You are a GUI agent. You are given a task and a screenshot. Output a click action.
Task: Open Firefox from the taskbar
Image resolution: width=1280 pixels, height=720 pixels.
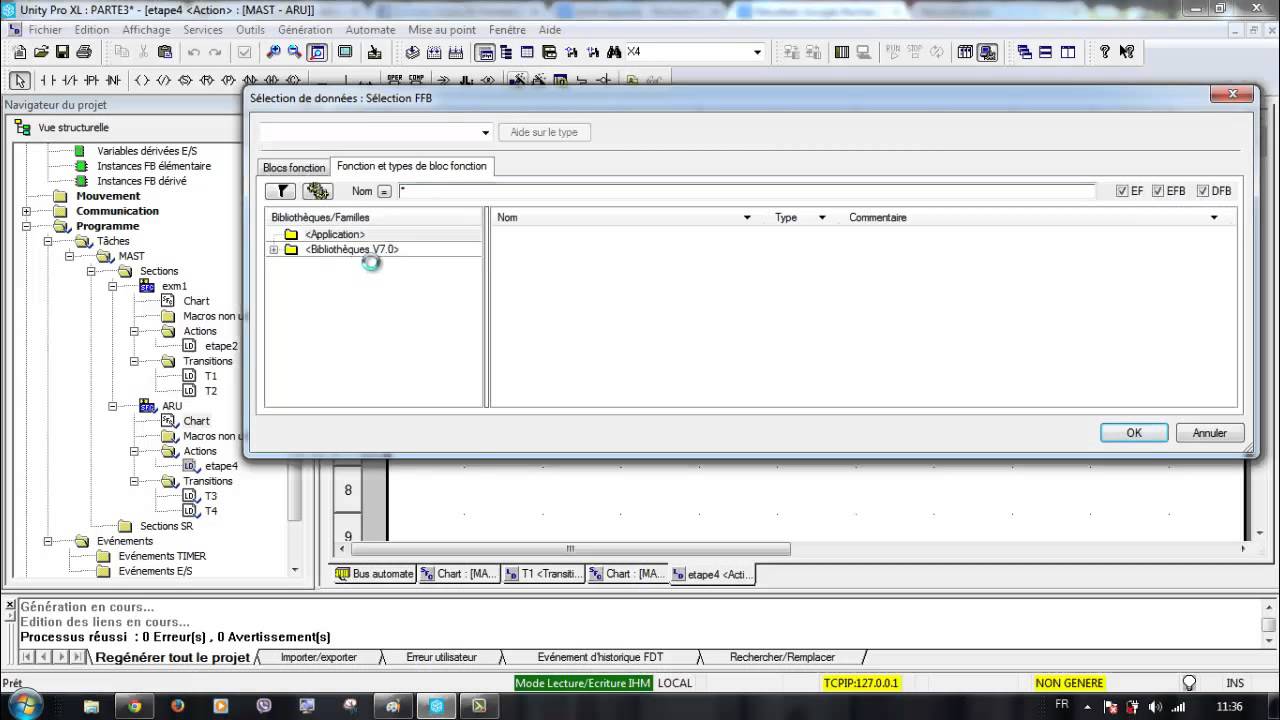pos(178,706)
